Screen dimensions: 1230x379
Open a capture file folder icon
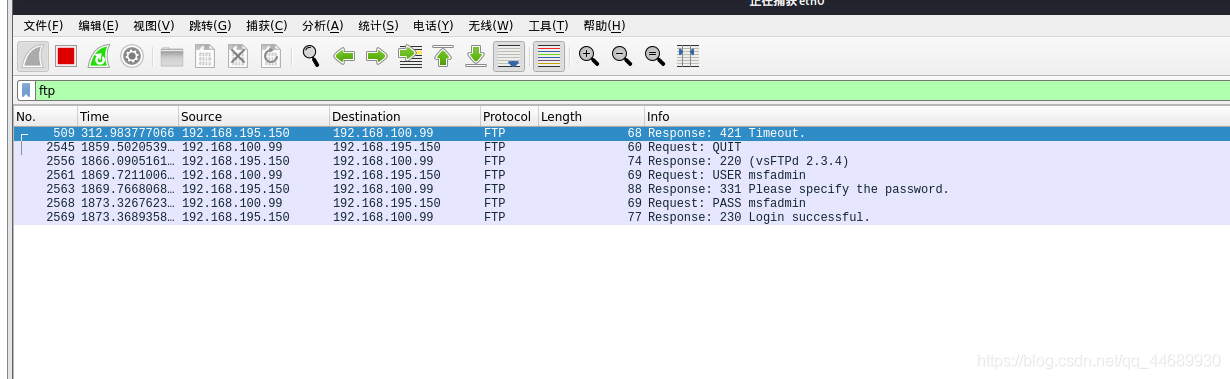[172, 56]
